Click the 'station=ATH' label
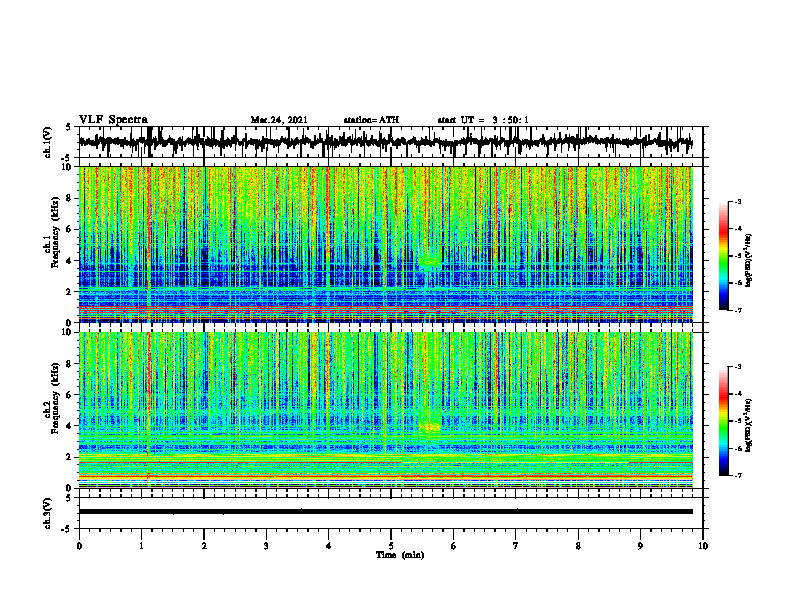Viewport: 792px width, 612px height. click(x=371, y=120)
